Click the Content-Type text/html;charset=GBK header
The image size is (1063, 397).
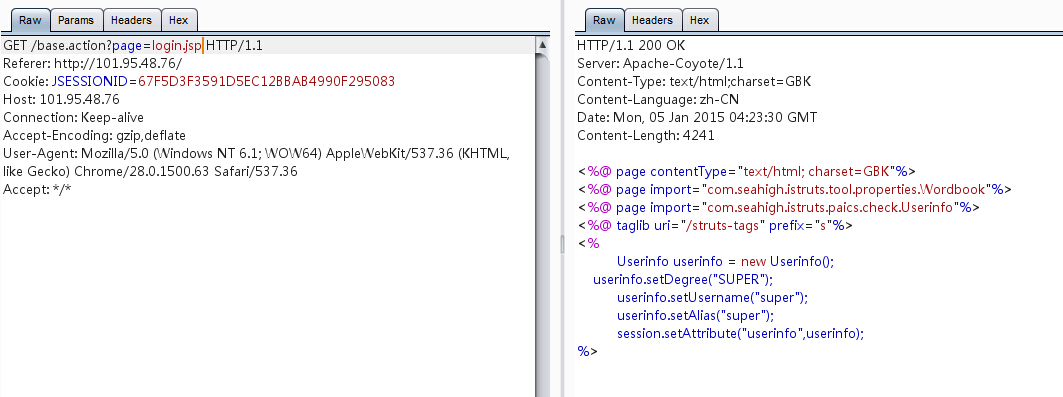pyautogui.click(x=694, y=81)
